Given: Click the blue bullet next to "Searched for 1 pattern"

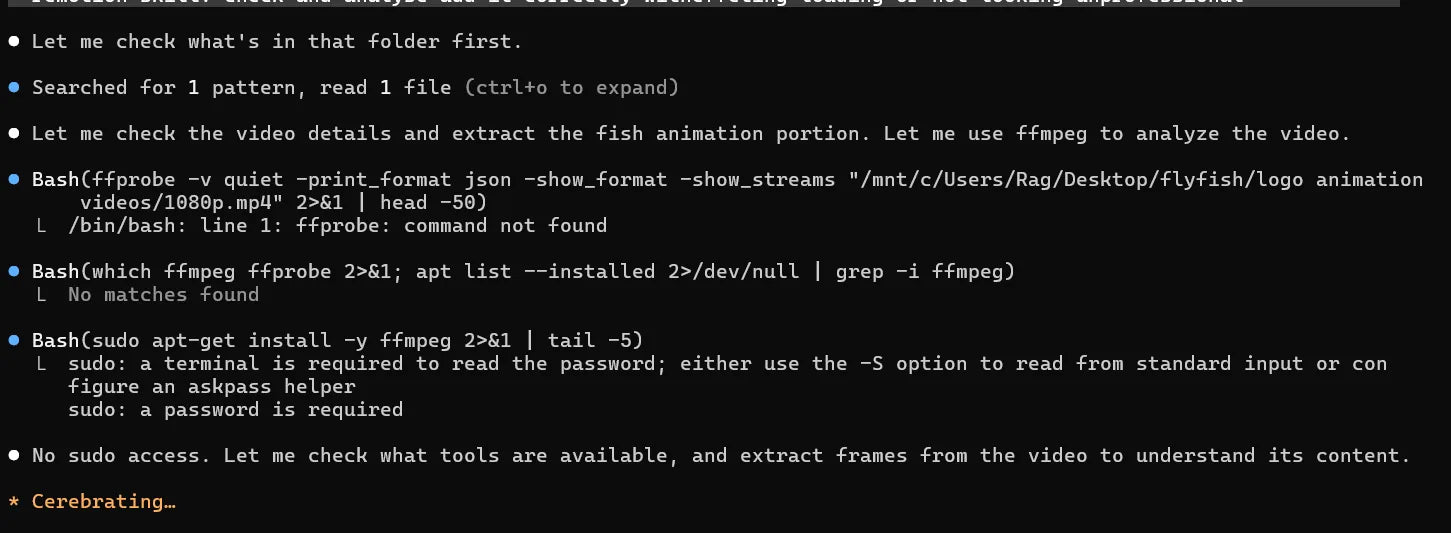Looking at the screenshot, I should pyautogui.click(x=13, y=88).
